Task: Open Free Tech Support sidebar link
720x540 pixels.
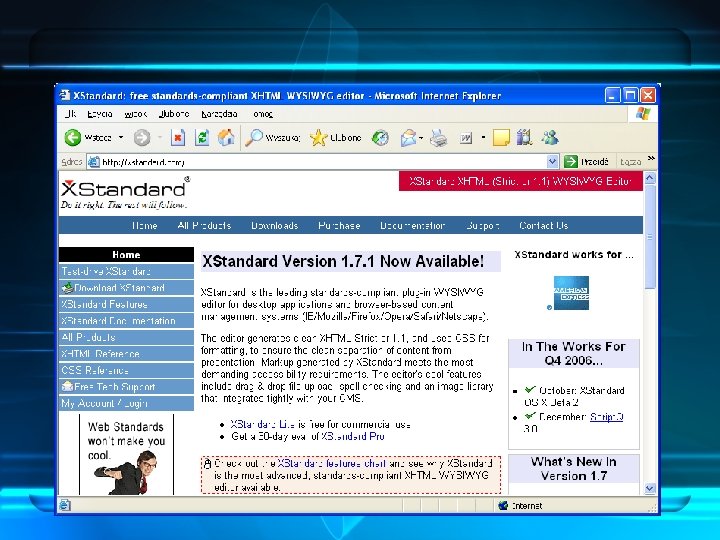Action: tap(126, 387)
